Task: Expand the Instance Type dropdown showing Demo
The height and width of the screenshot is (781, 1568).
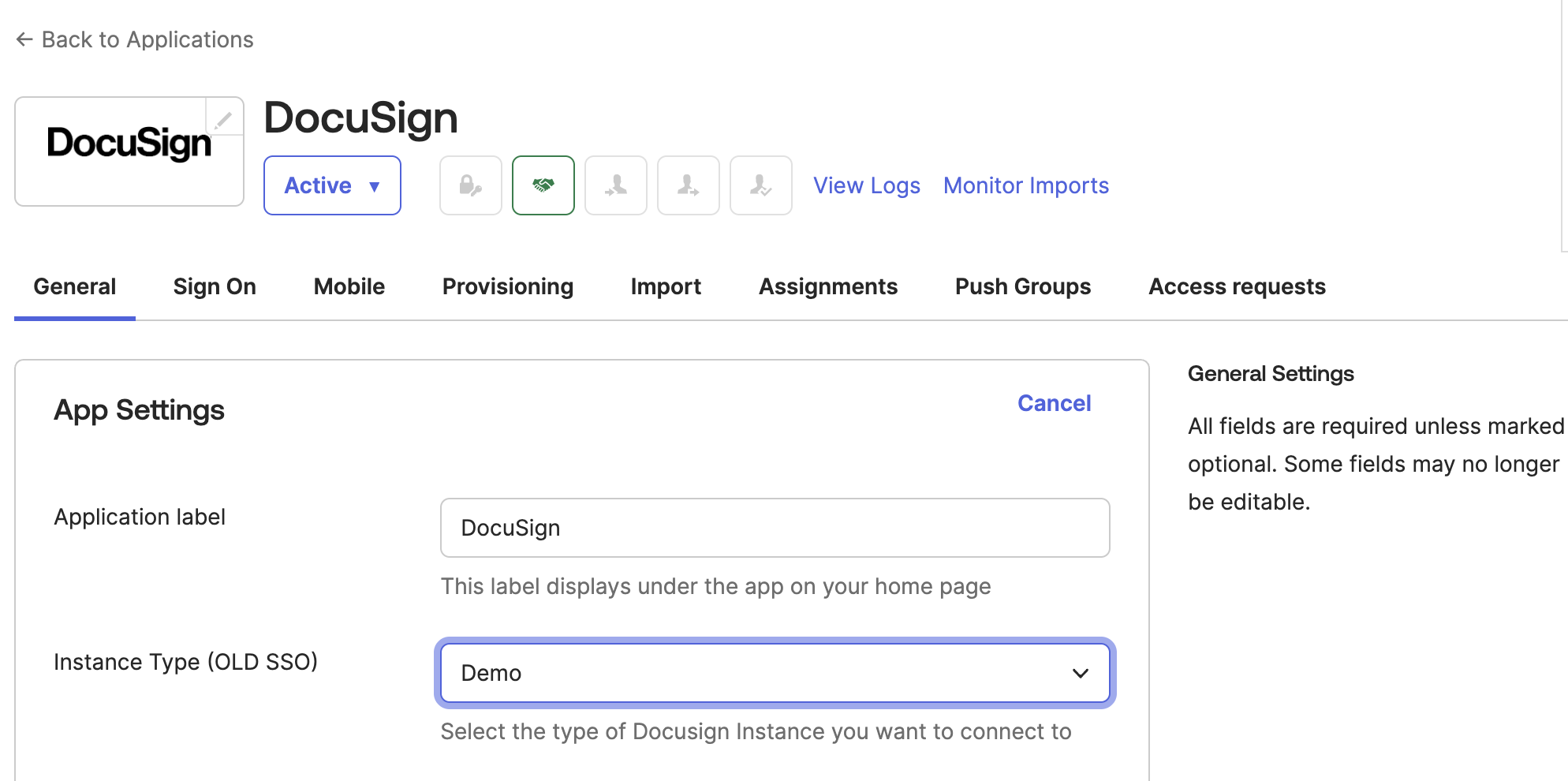Action: coord(775,673)
